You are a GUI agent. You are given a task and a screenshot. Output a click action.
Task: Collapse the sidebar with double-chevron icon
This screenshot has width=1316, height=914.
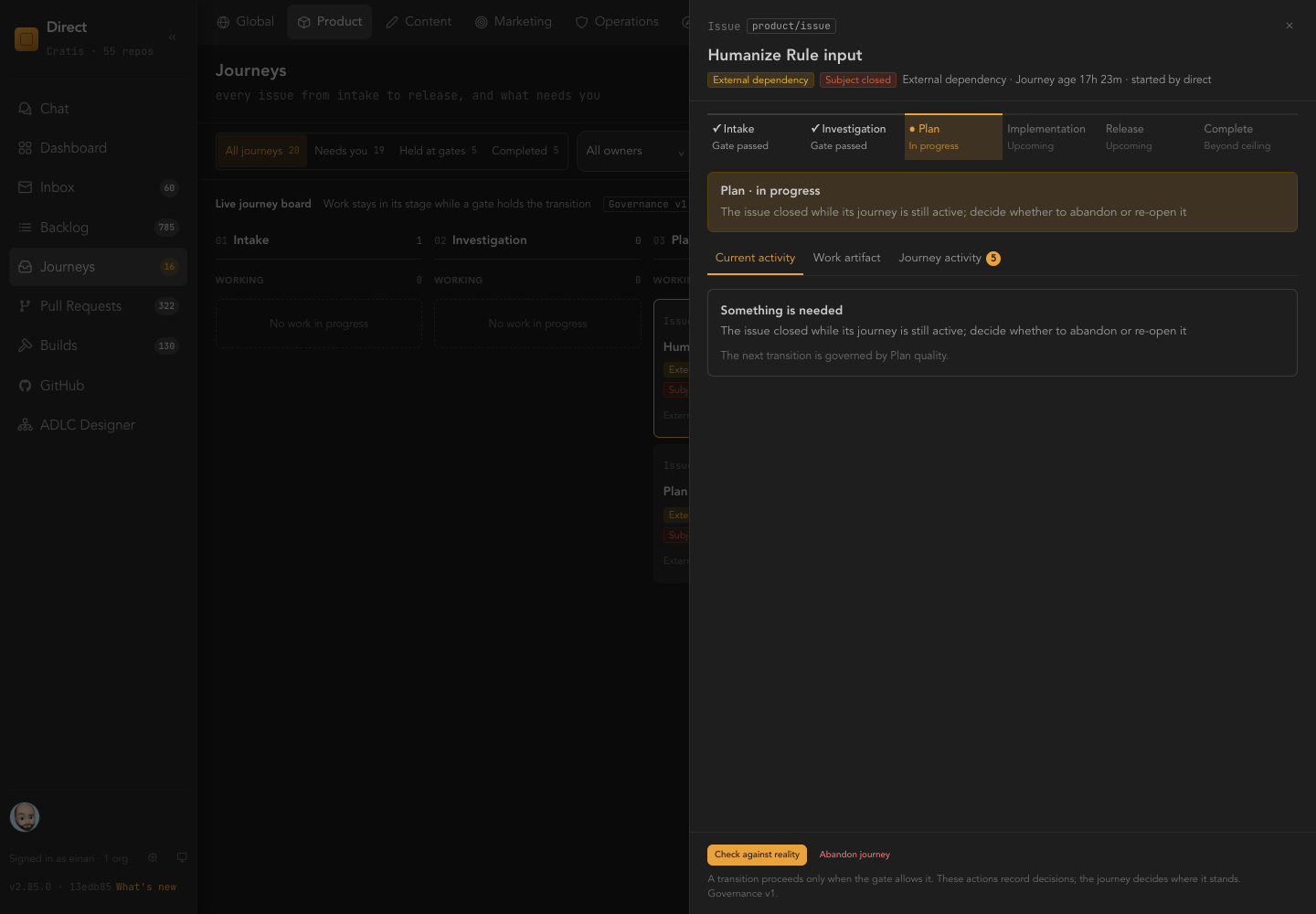point(172,37)
